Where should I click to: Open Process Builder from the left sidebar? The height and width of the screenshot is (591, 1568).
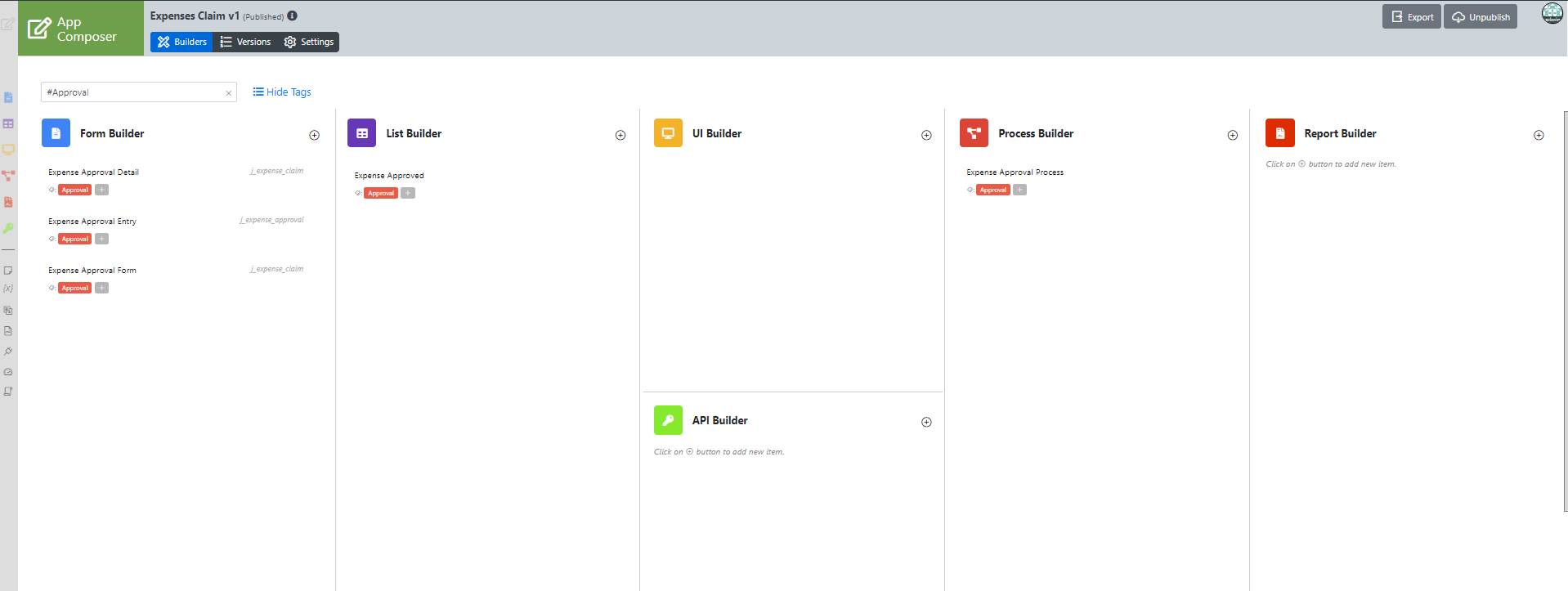click(x=8, y=176)
